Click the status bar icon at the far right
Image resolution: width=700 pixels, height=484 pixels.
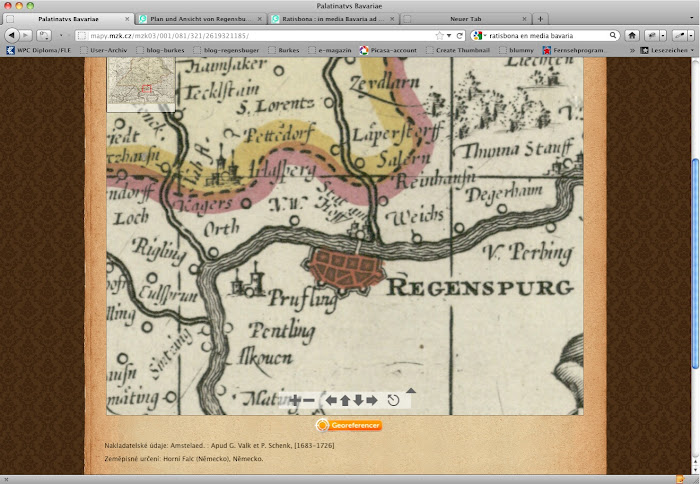[x=680, y=480]
